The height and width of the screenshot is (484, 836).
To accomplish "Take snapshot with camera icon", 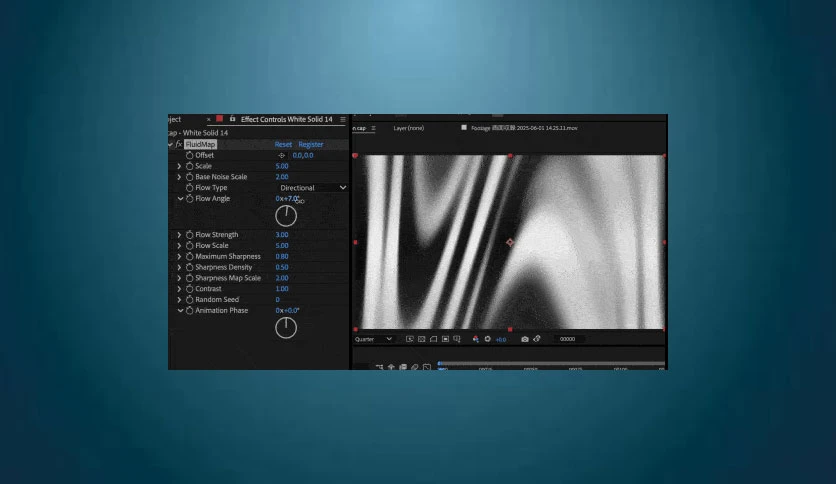I will click(x=525, y=339).
